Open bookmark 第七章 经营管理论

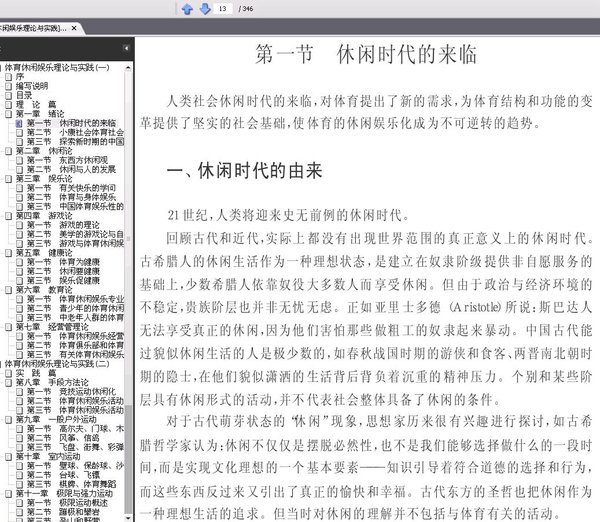click(x=52, y=327)
